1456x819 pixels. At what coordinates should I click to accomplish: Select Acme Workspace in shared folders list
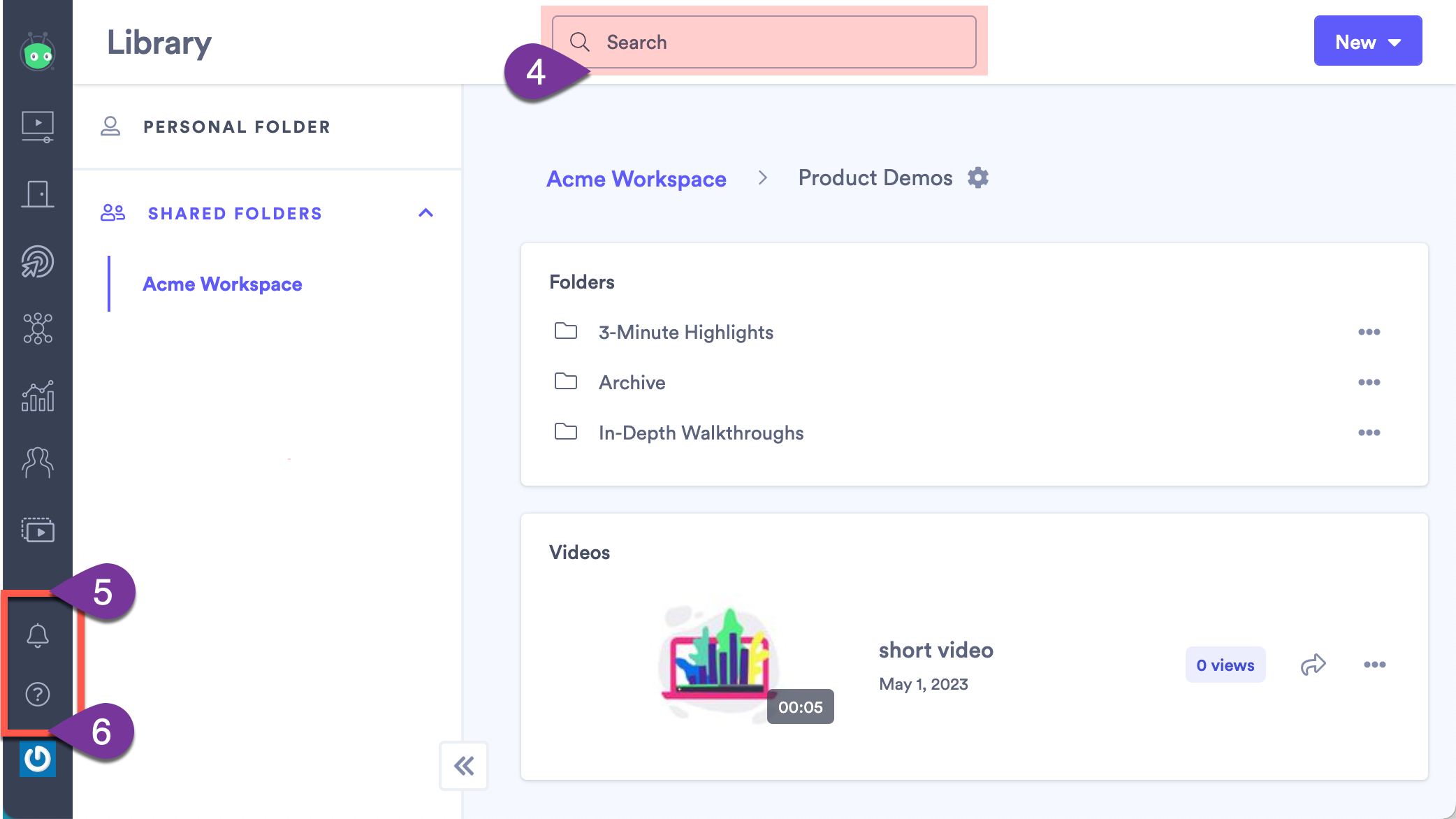pyautogui.click(x=222, y=284)
